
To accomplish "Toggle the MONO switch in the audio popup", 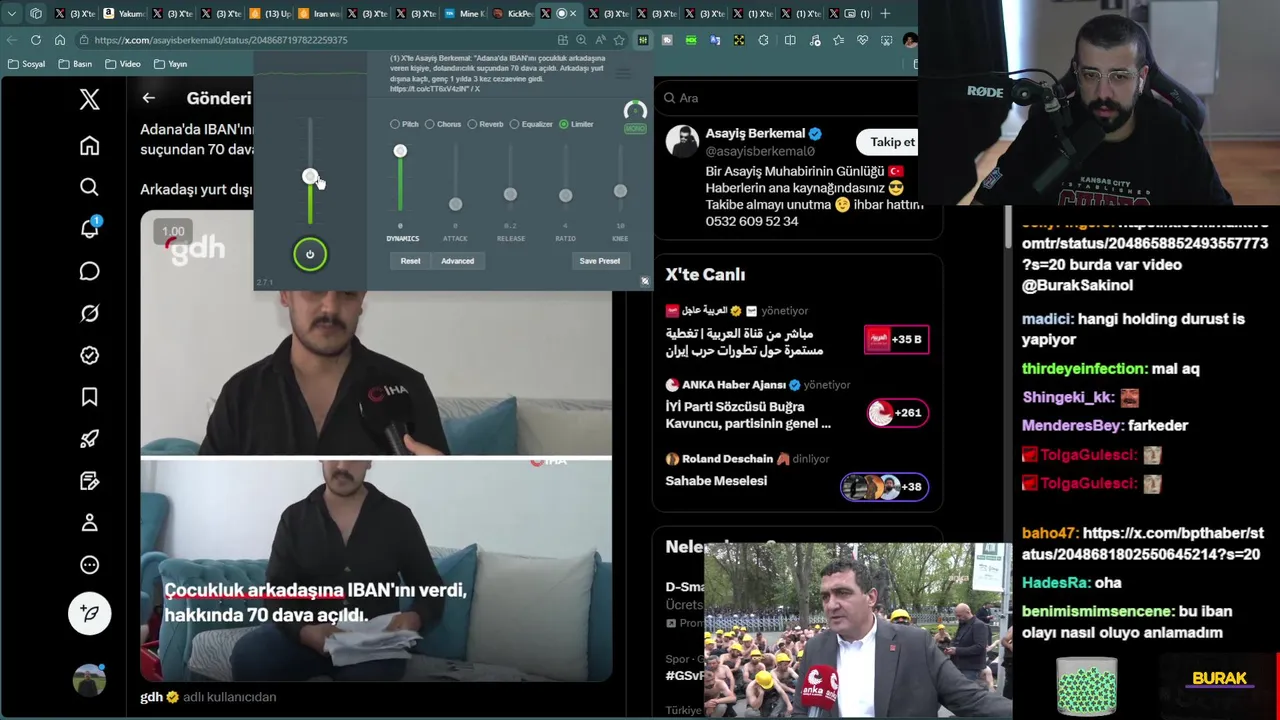I will 635,129.
